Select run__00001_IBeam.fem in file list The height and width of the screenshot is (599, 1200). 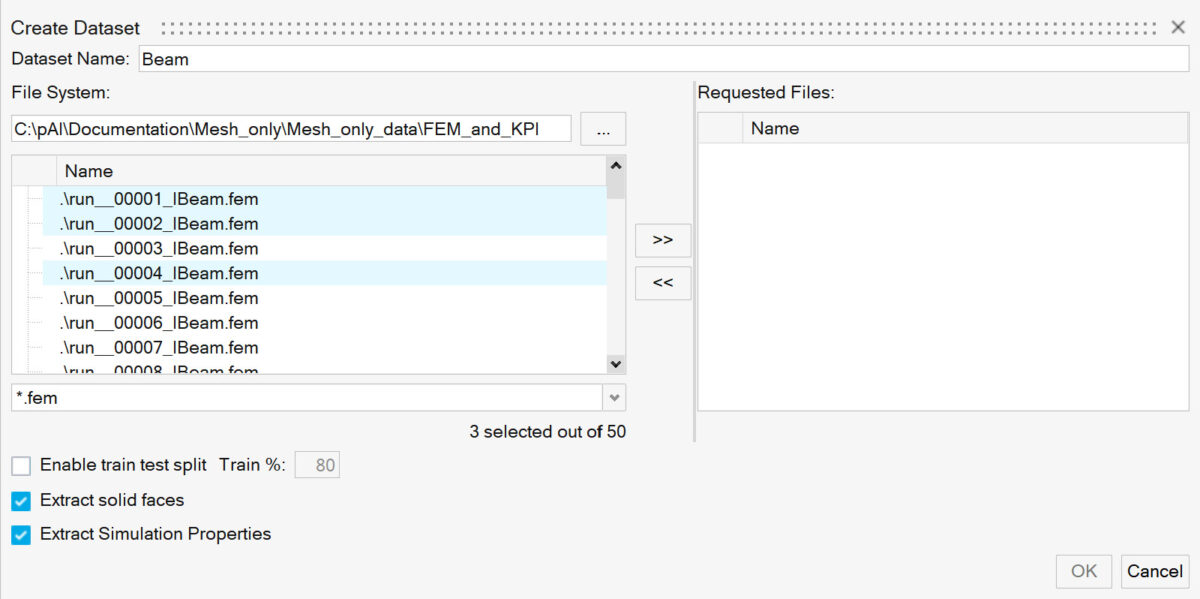pyautogui.click(x=160, y=199)
